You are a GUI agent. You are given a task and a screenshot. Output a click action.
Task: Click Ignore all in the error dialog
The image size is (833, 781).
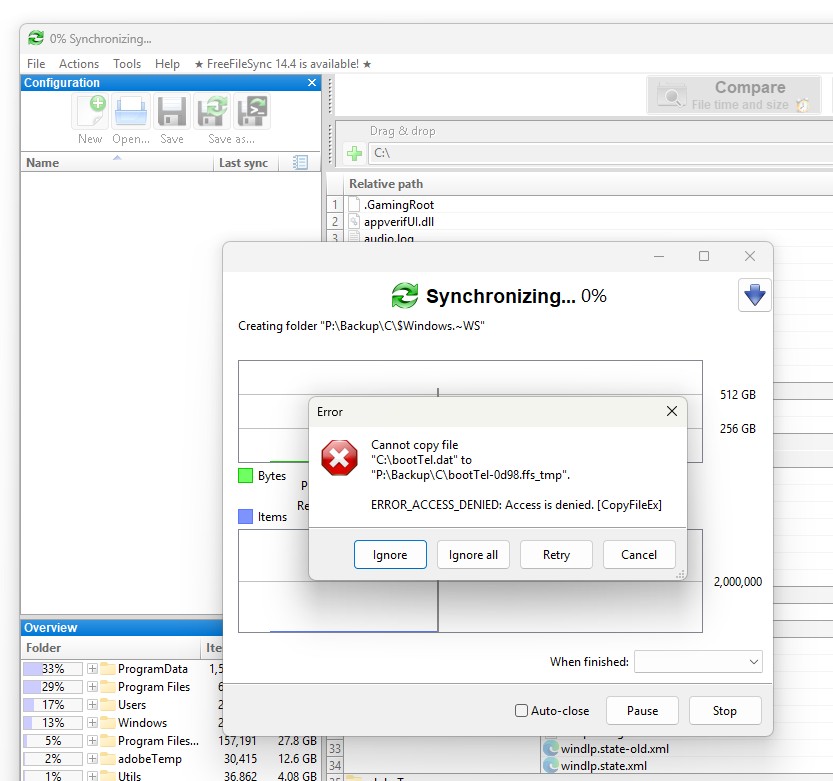[473, 554]
